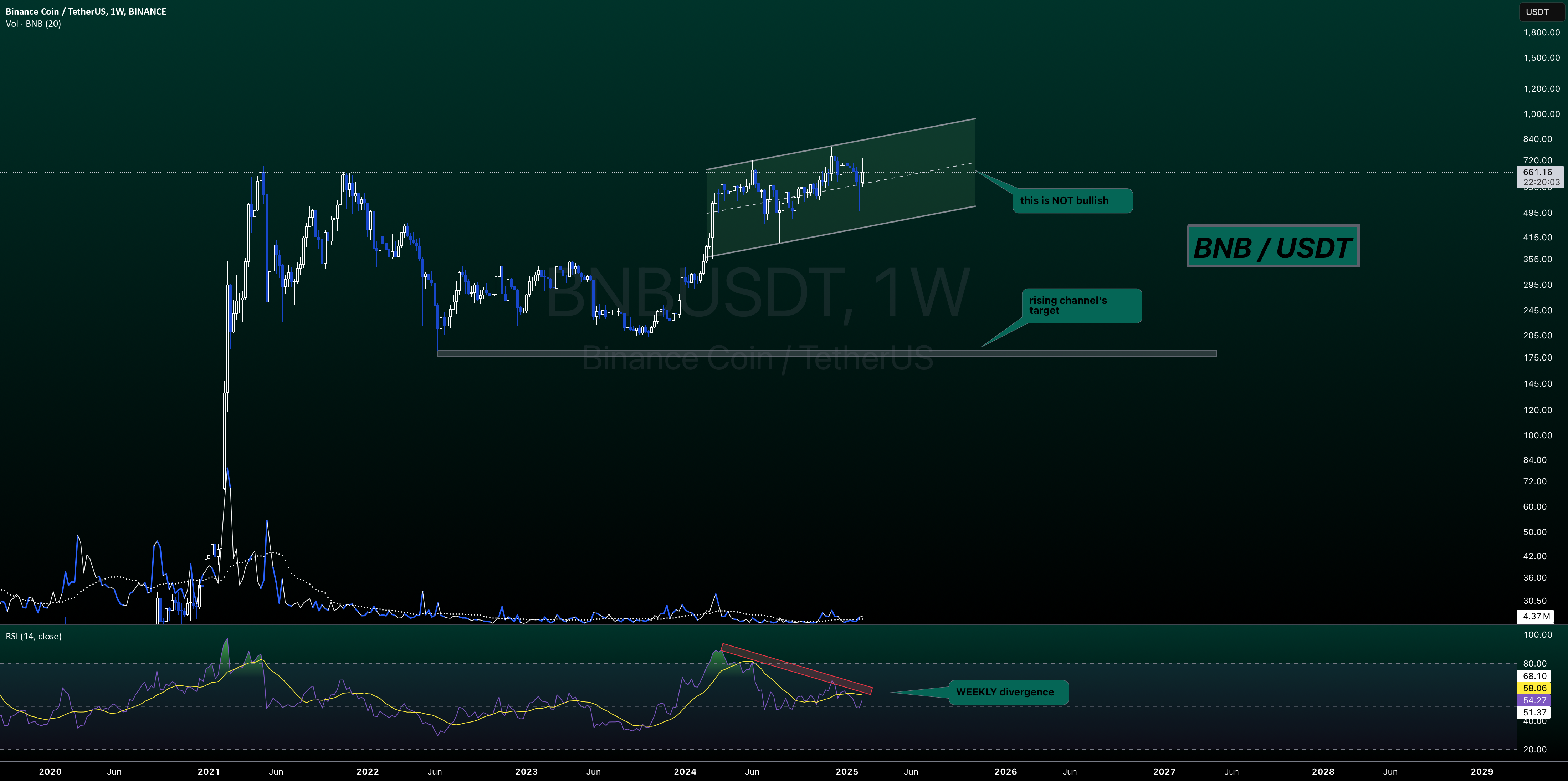Select the red RSI divergence trend line
This screenshot has width=1568, height=781.
coord(797,669)
